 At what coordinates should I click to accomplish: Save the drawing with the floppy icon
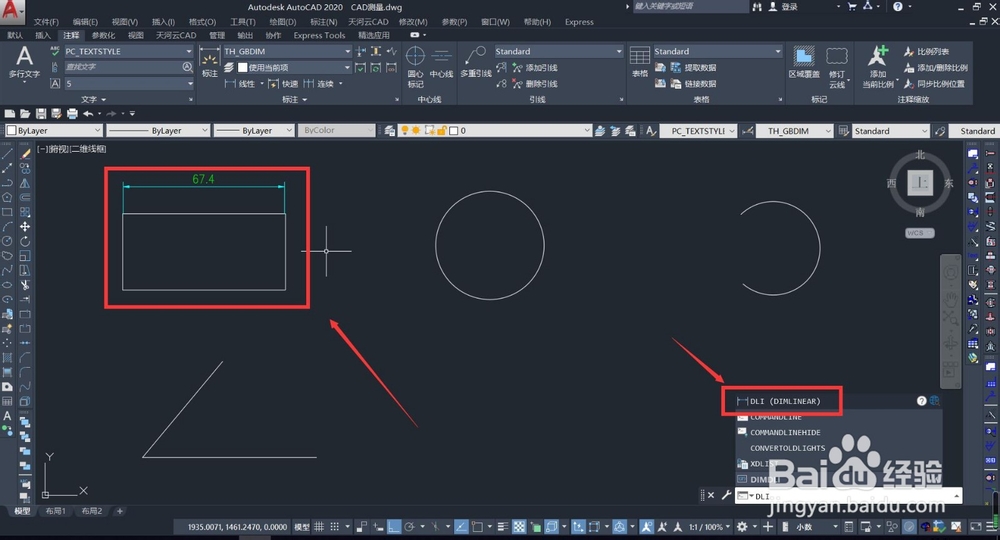pos(41,113)
